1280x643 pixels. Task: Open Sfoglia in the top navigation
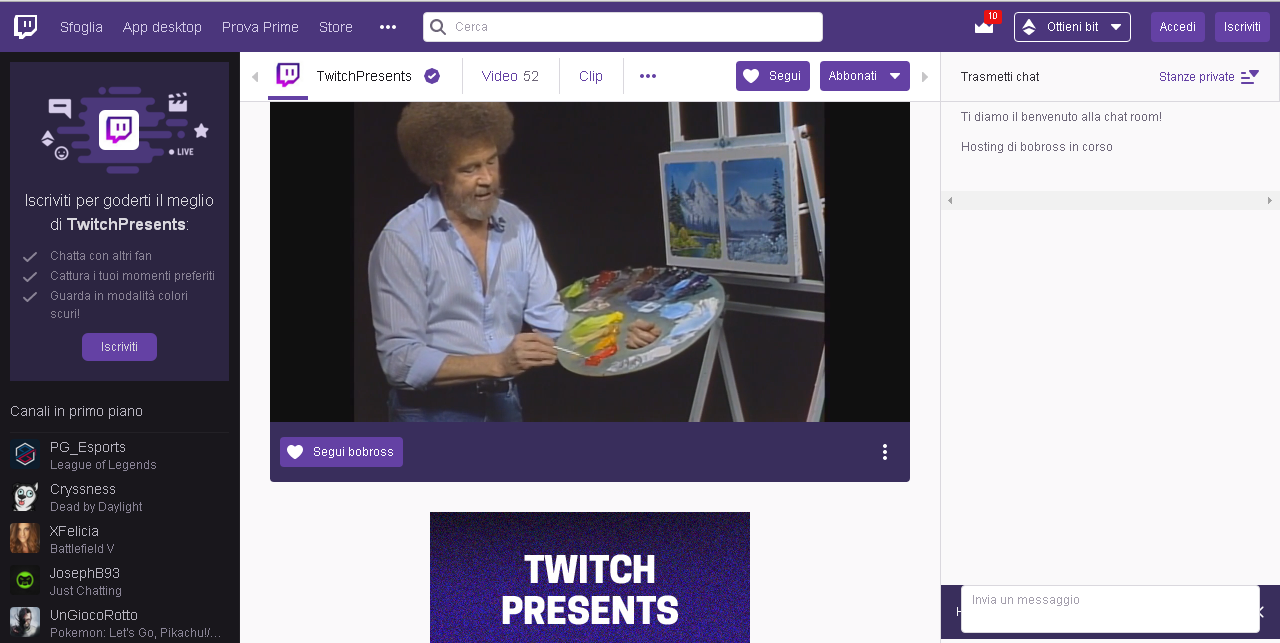[x=81, y=27]
